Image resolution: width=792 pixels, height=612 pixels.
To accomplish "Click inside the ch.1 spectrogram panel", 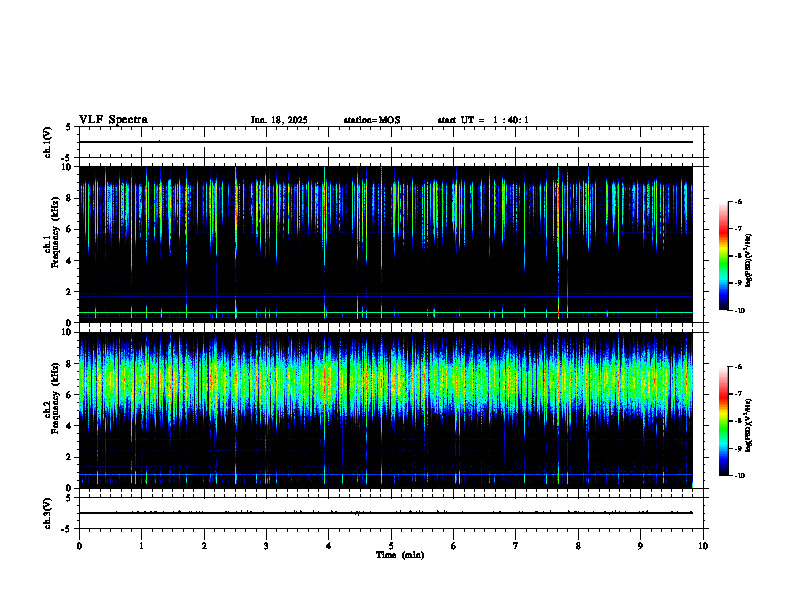I will point(386,244).
